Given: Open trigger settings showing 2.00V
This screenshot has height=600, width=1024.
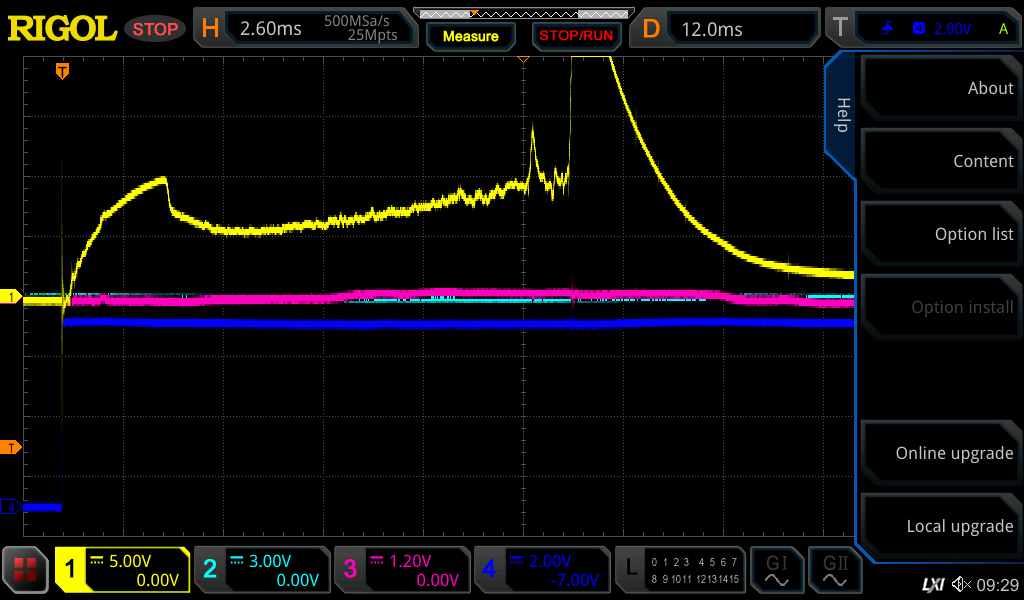Looking at the screenshot, I should [x=924, y=29].
